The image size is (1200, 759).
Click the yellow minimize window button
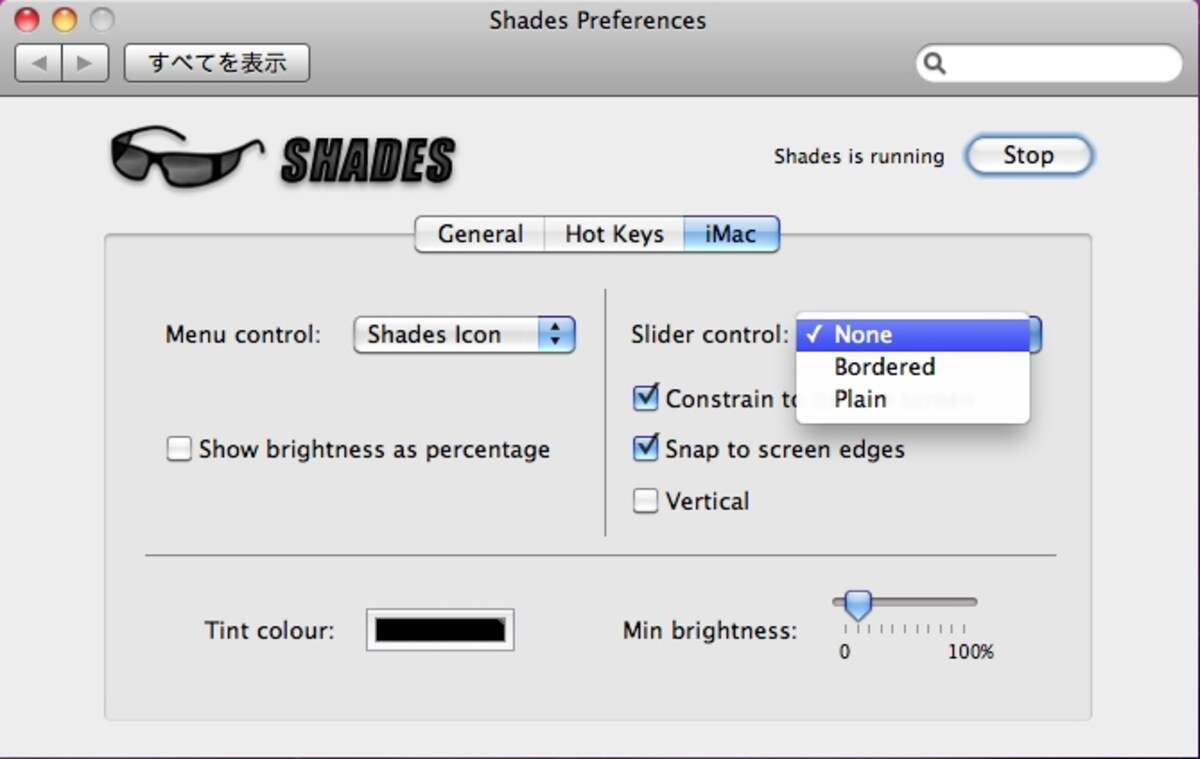click(64, 19)
